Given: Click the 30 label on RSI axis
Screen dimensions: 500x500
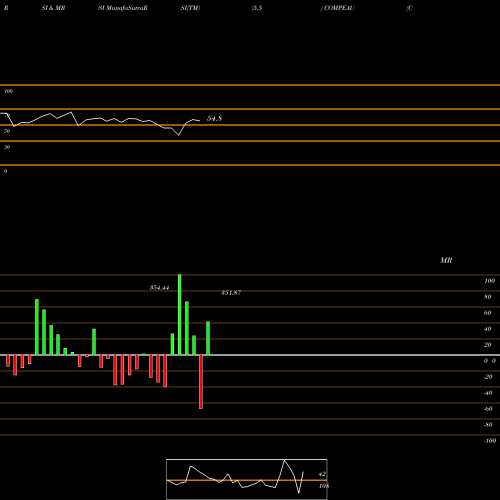Looking at the screenshot, I should coord(7,147).
